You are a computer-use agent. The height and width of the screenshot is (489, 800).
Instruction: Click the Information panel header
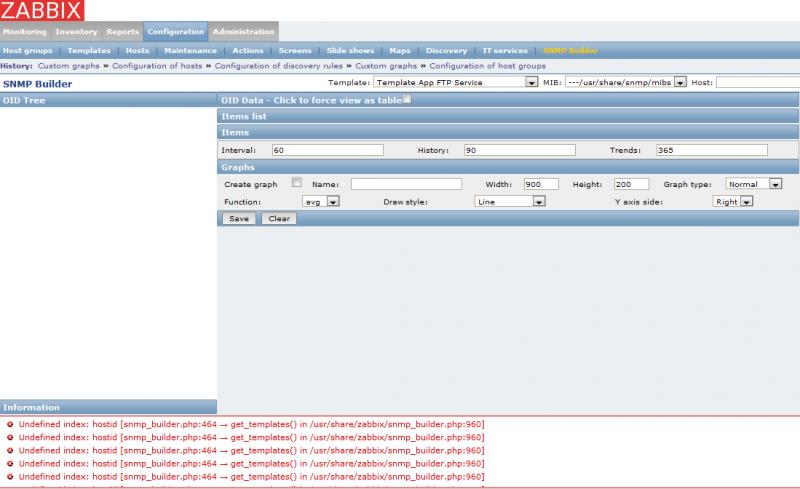108,407
